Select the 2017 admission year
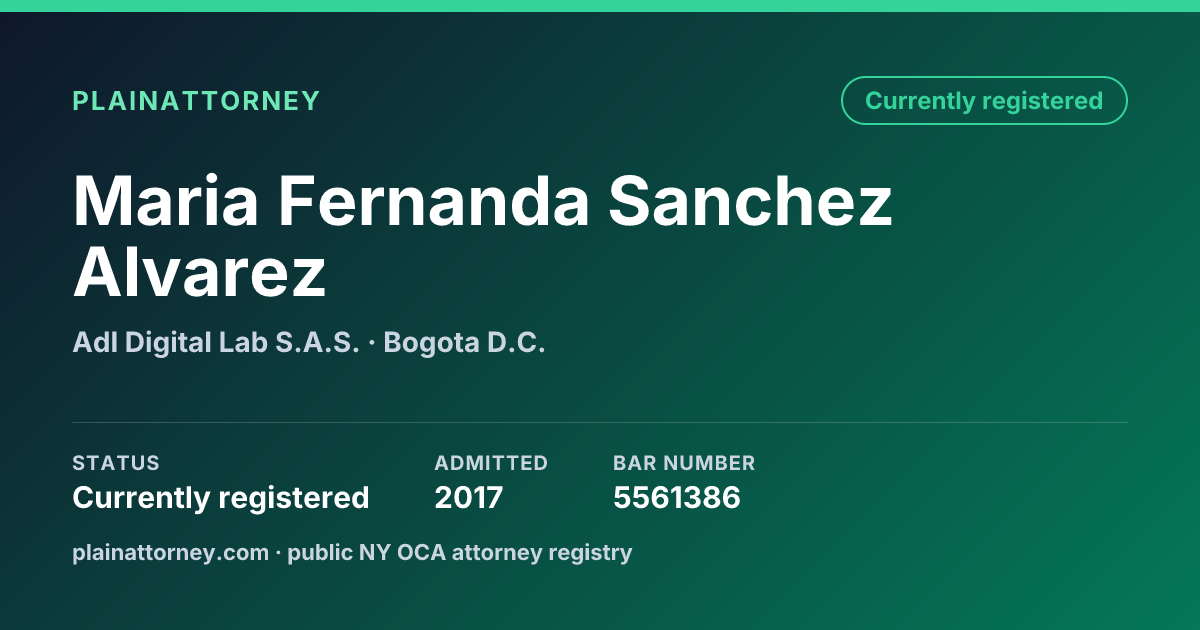 pyautogui.click(x=468, y=497)
